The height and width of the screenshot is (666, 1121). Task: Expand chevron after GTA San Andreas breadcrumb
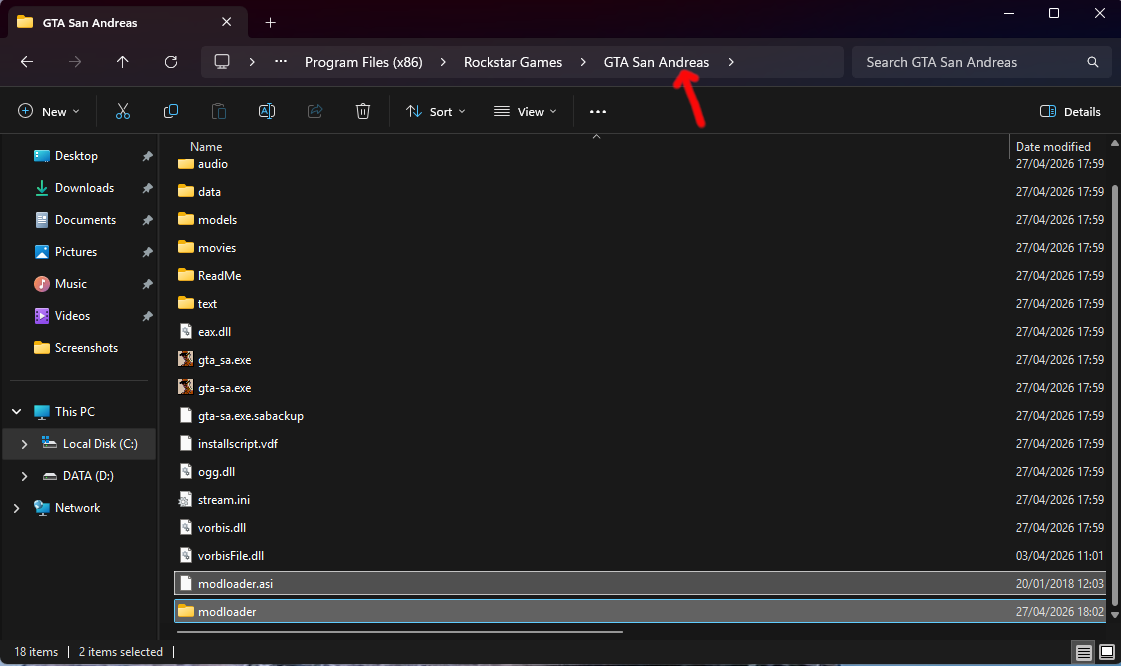[731, 62]
